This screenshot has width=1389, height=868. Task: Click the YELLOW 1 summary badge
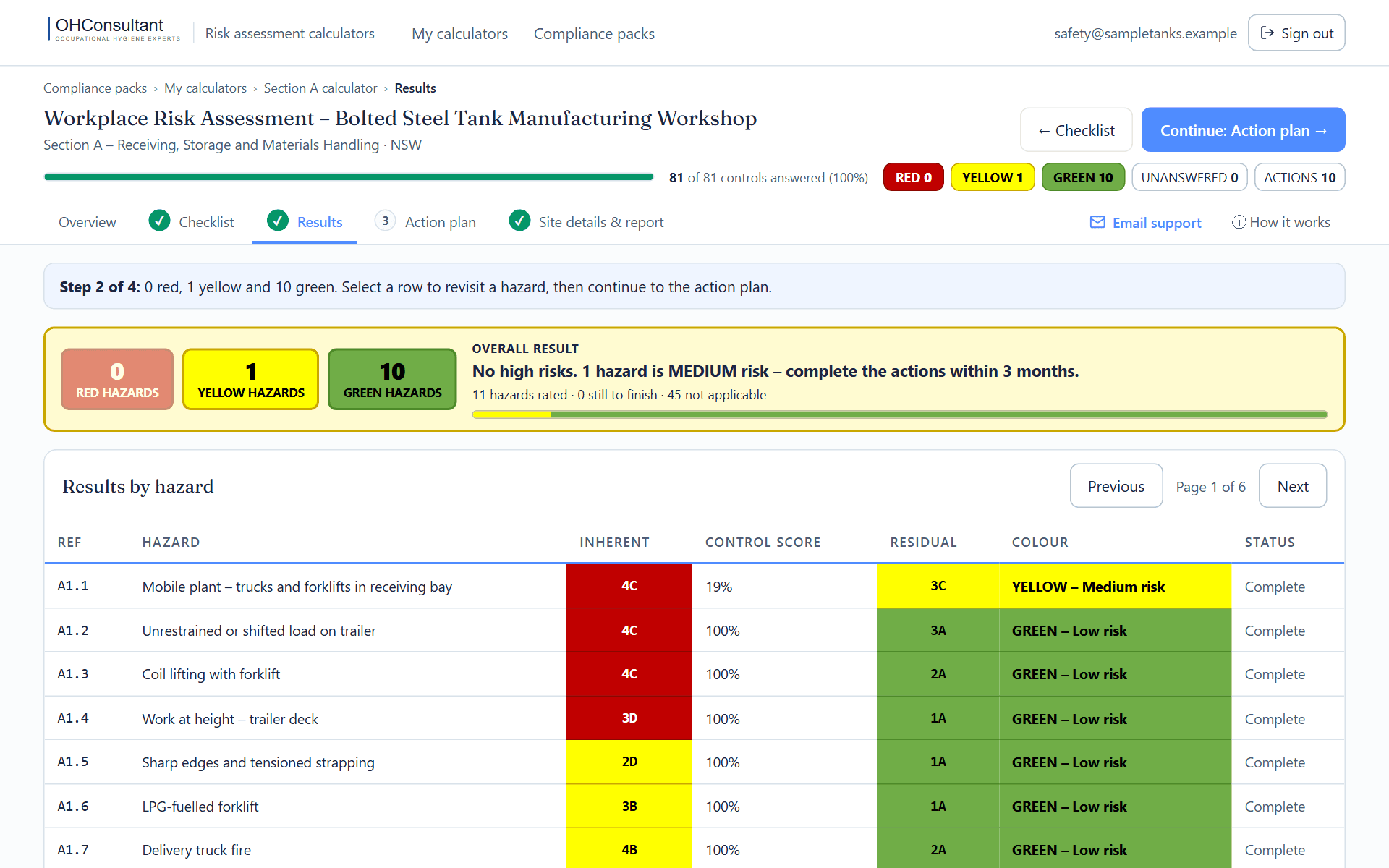(993, 177)
